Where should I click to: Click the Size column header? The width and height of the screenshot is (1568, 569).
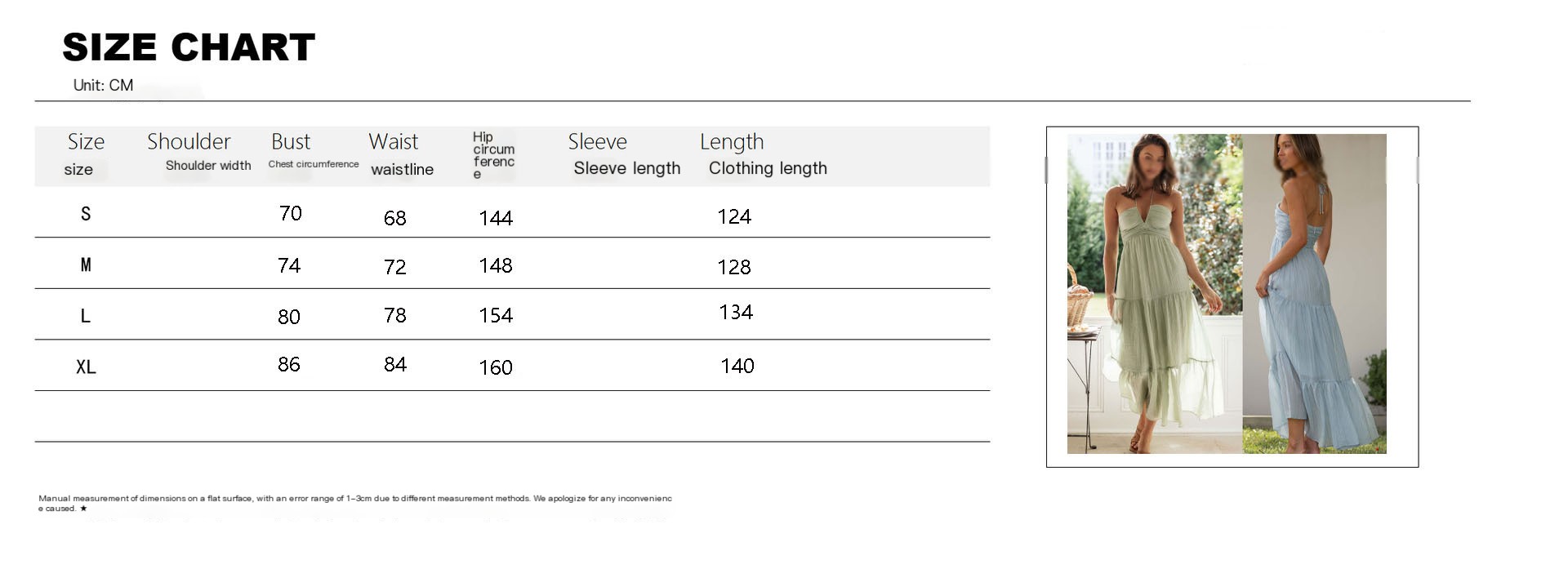(85, 155)
